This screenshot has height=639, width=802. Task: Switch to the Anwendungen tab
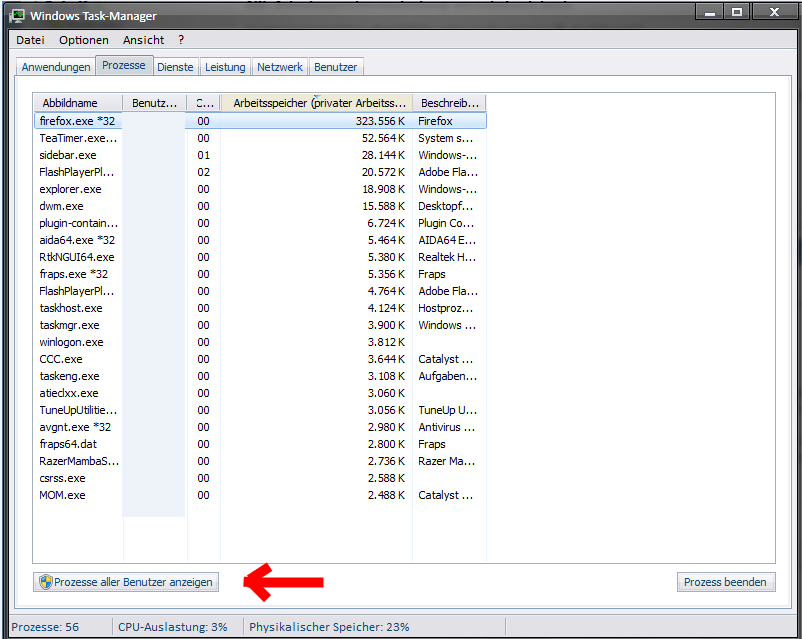click(x=56, y=67)
